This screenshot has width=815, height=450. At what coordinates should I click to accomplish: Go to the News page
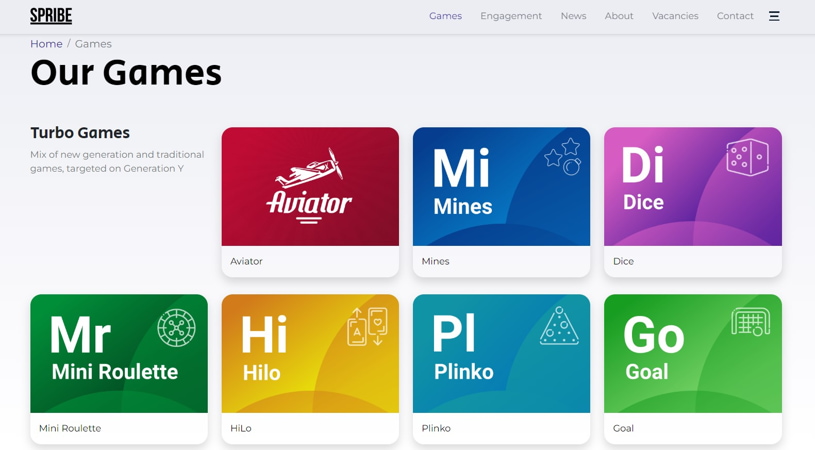pyautogui.click(x=573, y=16)
